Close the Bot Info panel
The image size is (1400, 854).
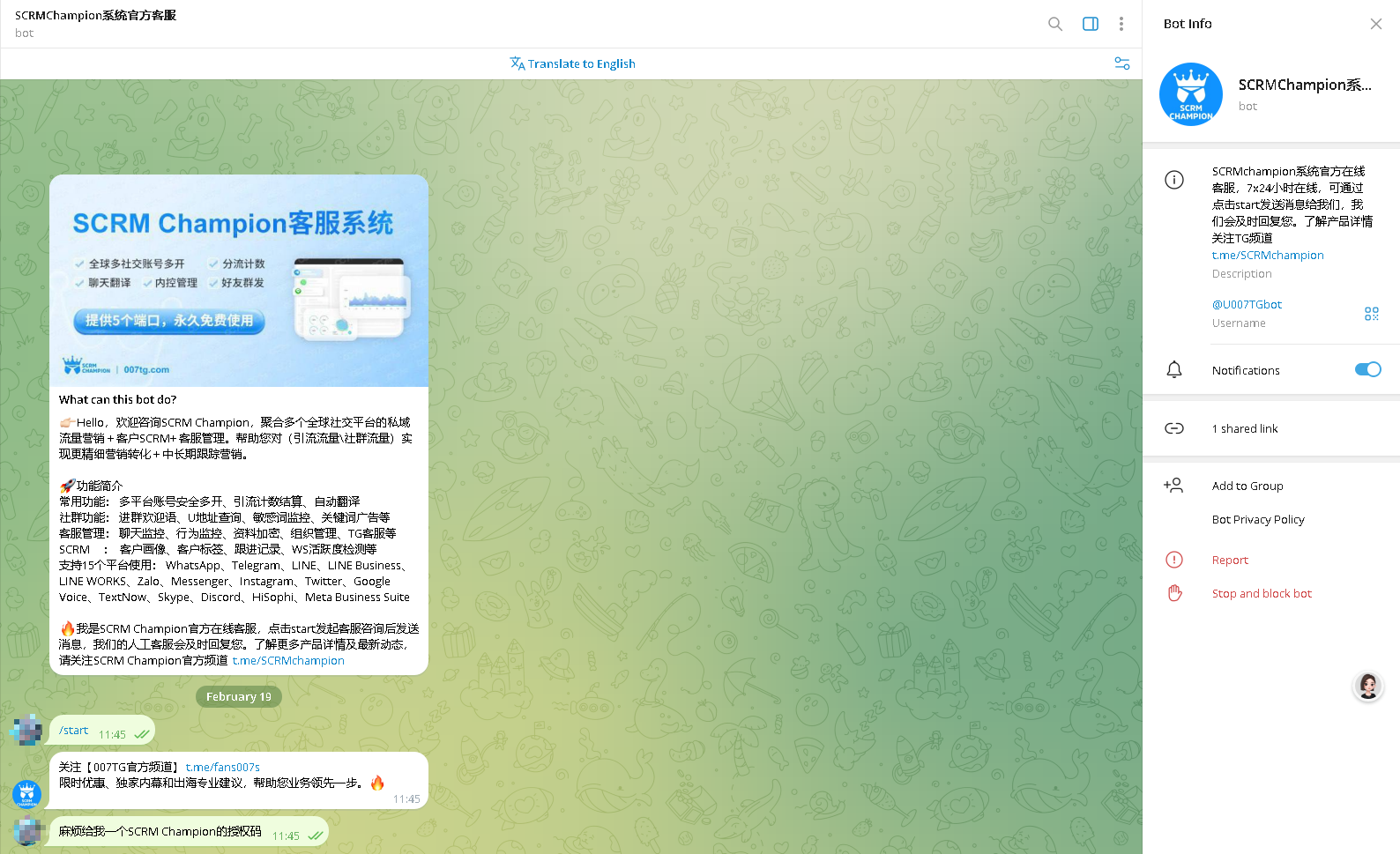(x=1375, y=24)
